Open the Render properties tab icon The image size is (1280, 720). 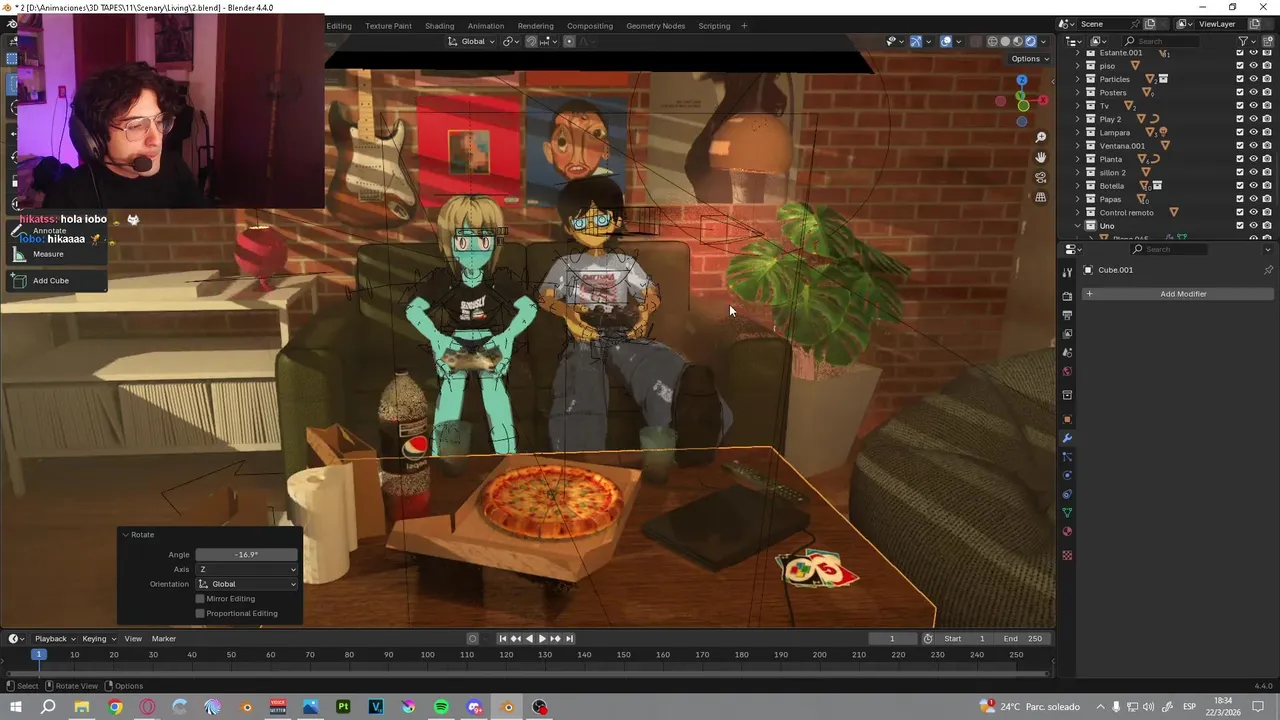pyautogui.click(x=1067, y=297)
